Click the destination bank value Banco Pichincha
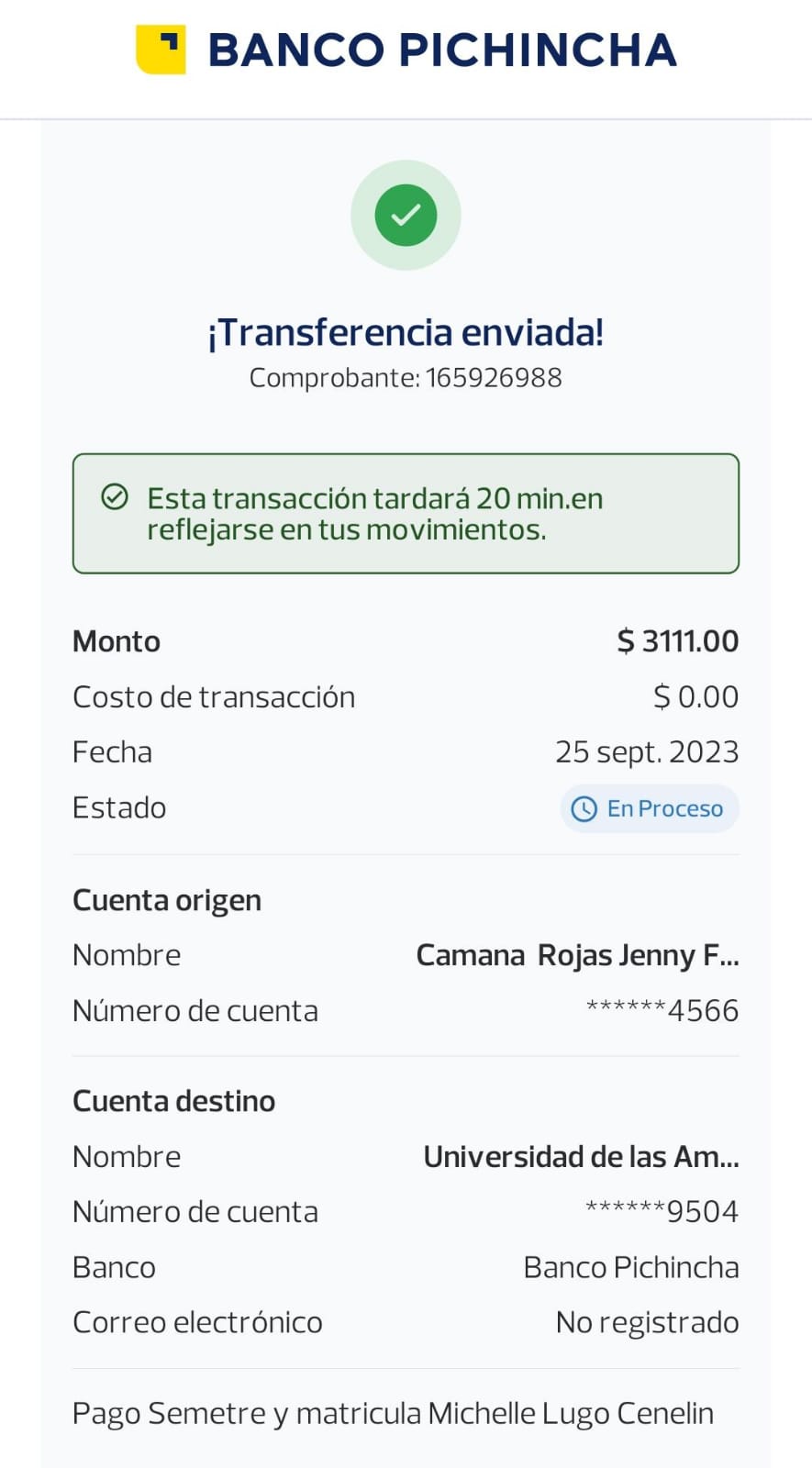 [x=631, y=1267]
